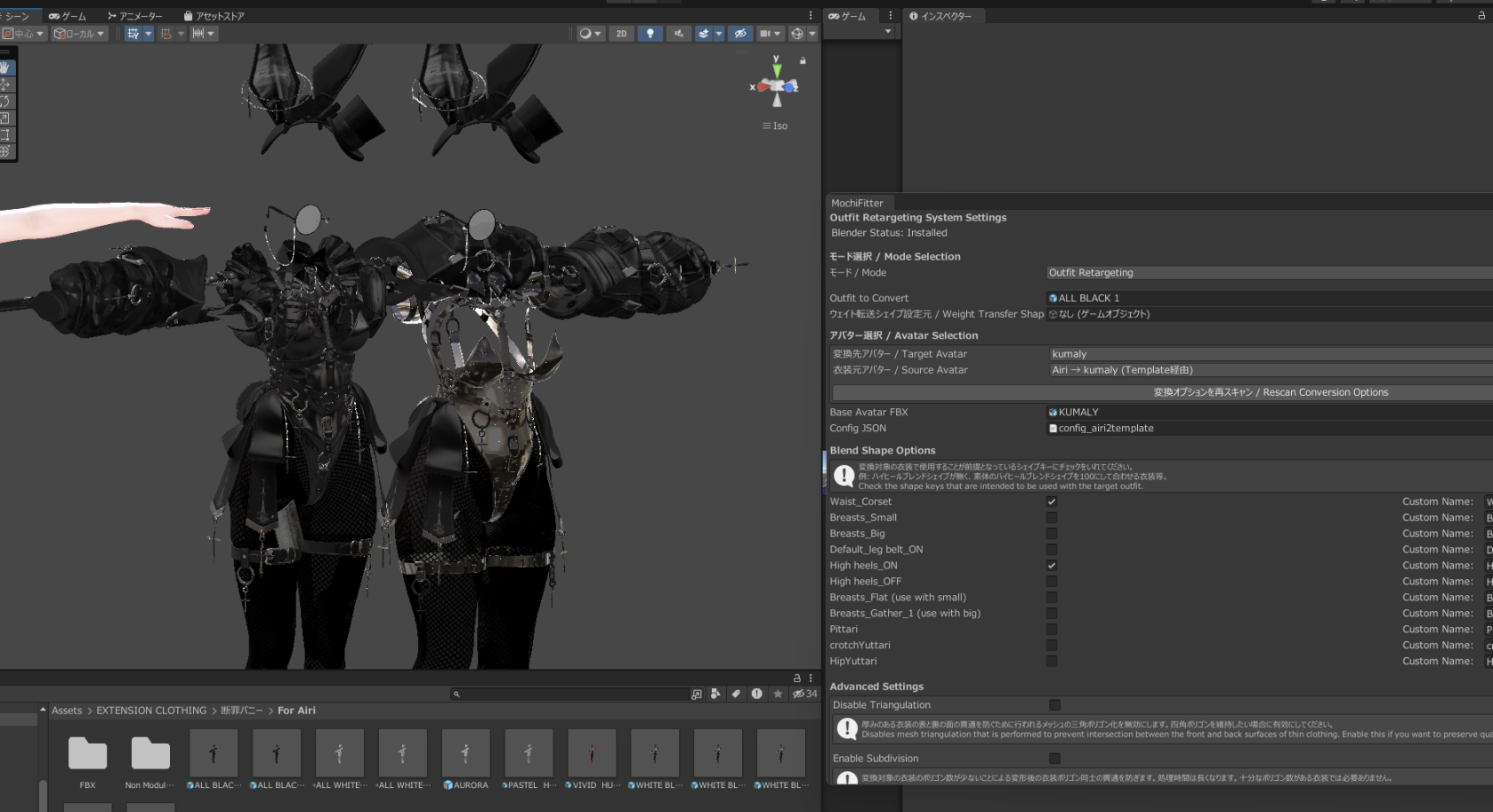Click the favorites star icon in project panel

[778, 694]
